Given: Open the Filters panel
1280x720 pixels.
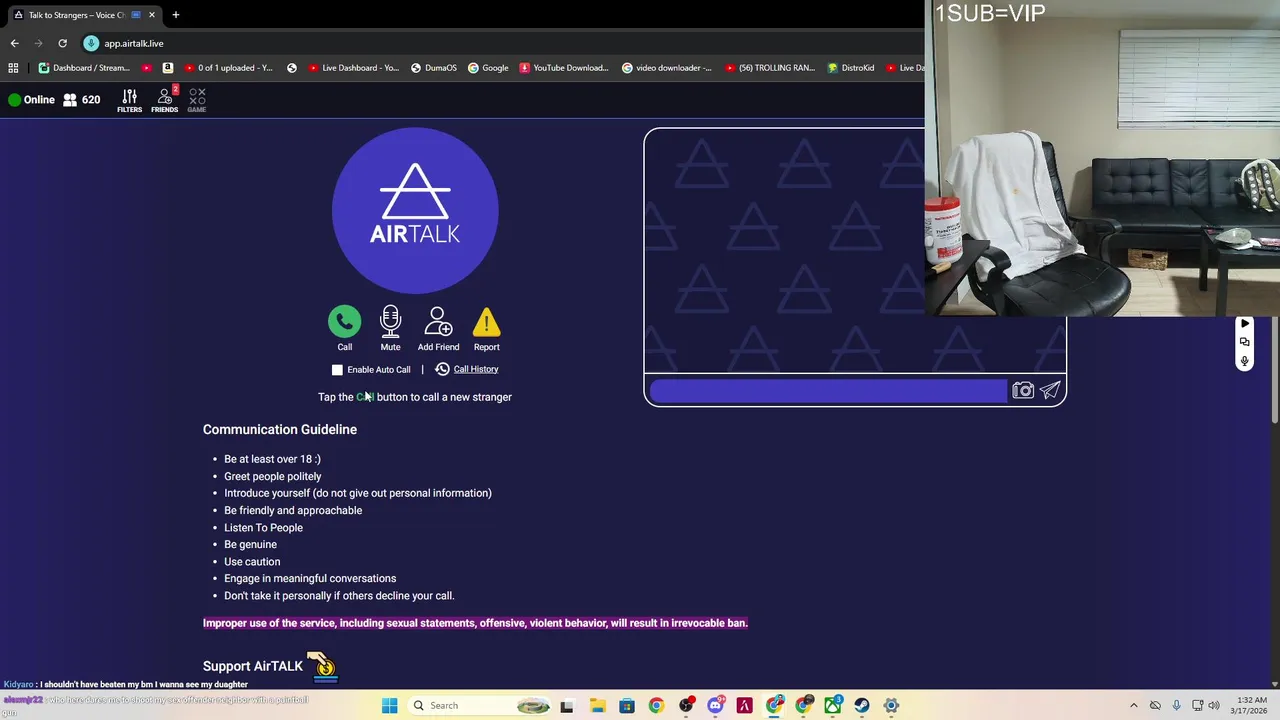Looking at the screenshot, I should click(129, 99).
